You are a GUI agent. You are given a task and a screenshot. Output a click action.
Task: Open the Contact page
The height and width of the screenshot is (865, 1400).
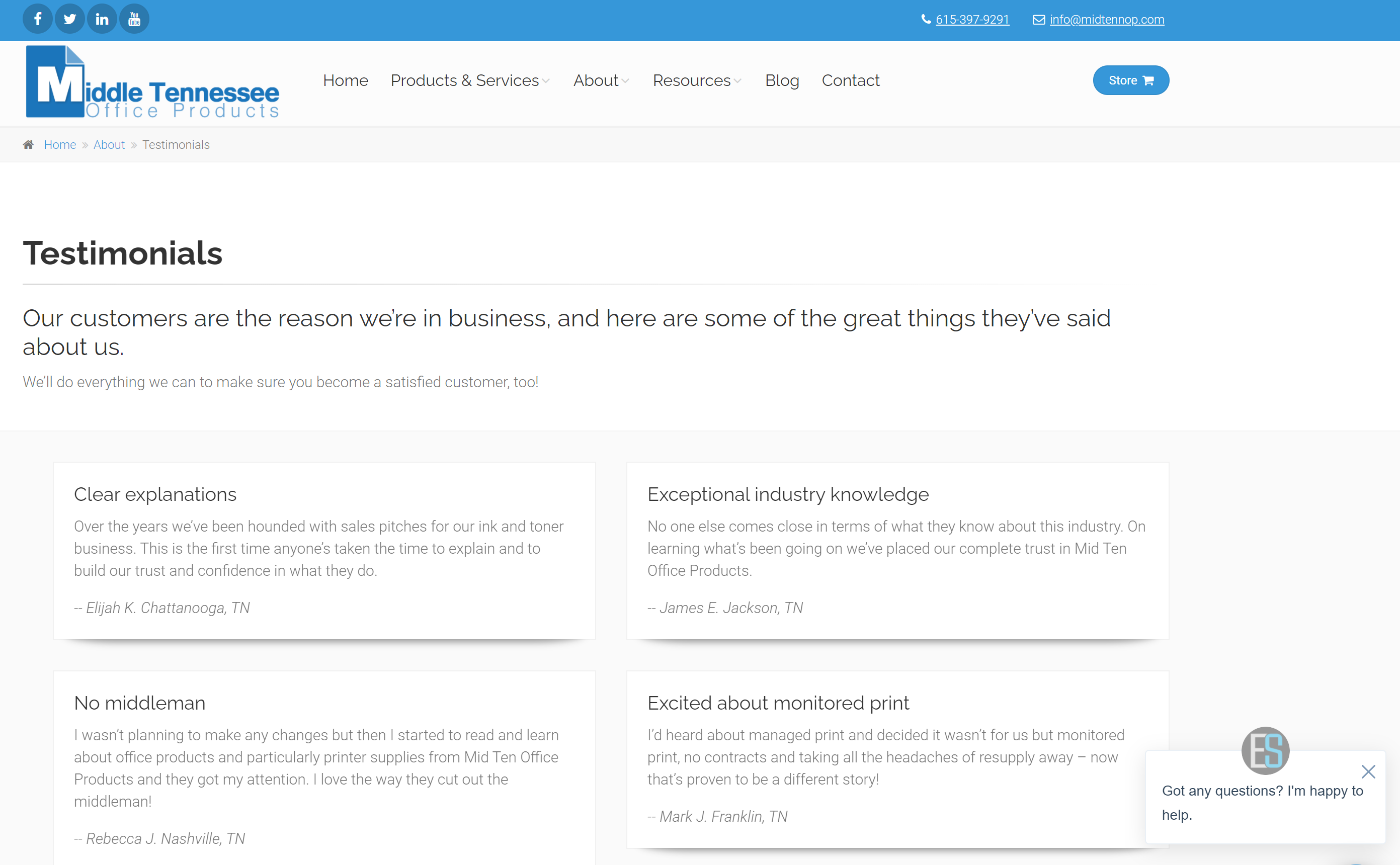point(850,80)
